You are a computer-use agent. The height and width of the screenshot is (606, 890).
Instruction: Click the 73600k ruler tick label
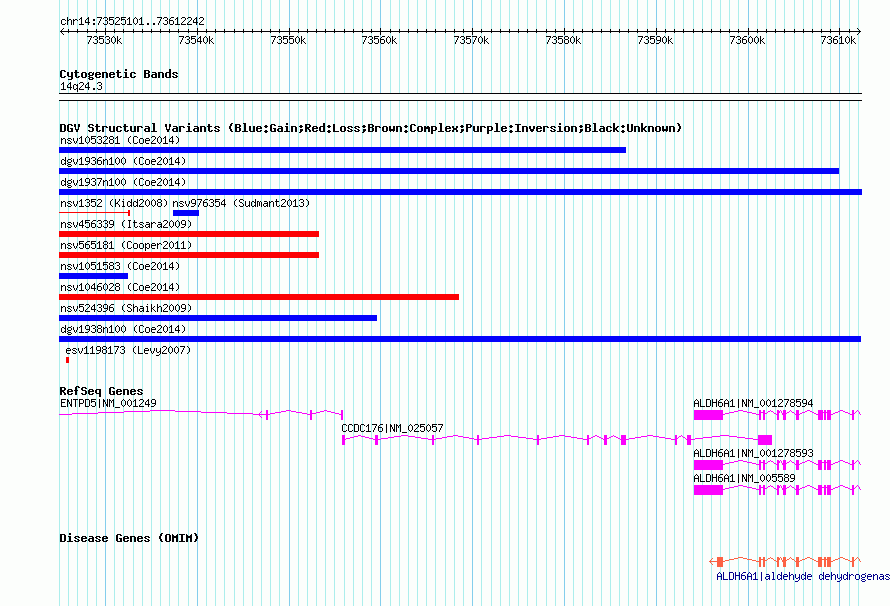[747, 40]
